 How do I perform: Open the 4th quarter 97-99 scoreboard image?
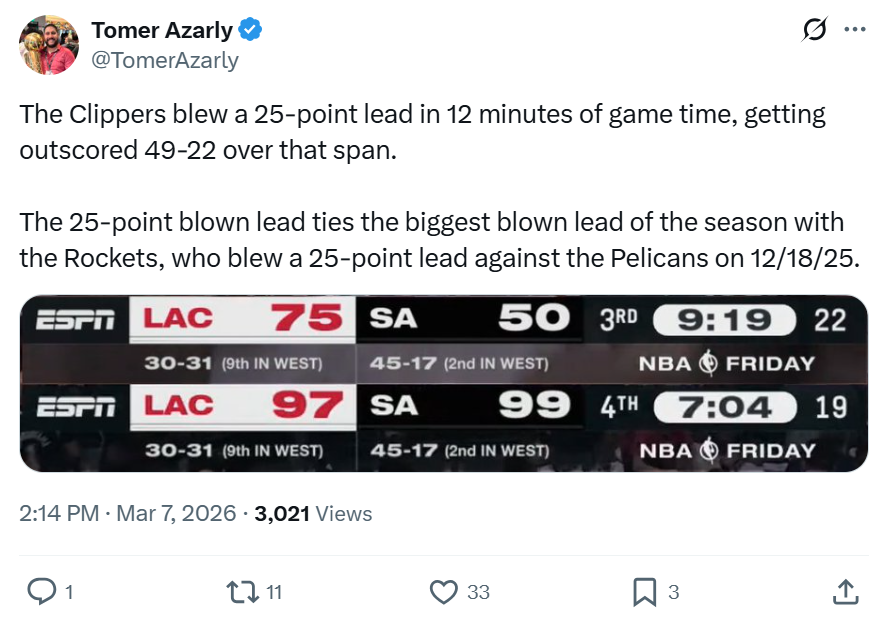pos(444,427)
